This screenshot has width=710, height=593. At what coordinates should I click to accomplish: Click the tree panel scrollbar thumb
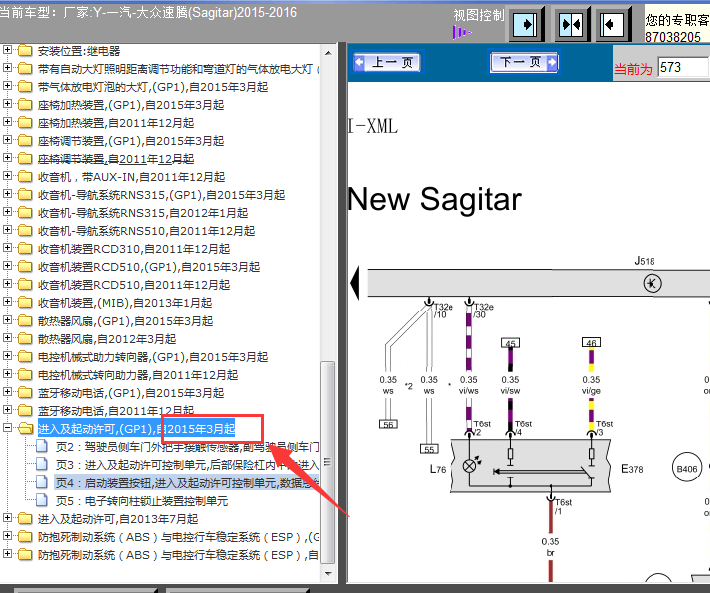pos(327,462)
